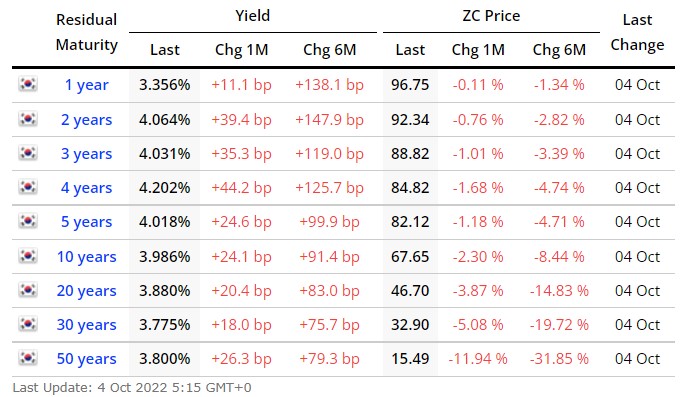Click the Residual Maturity column header

86,32
